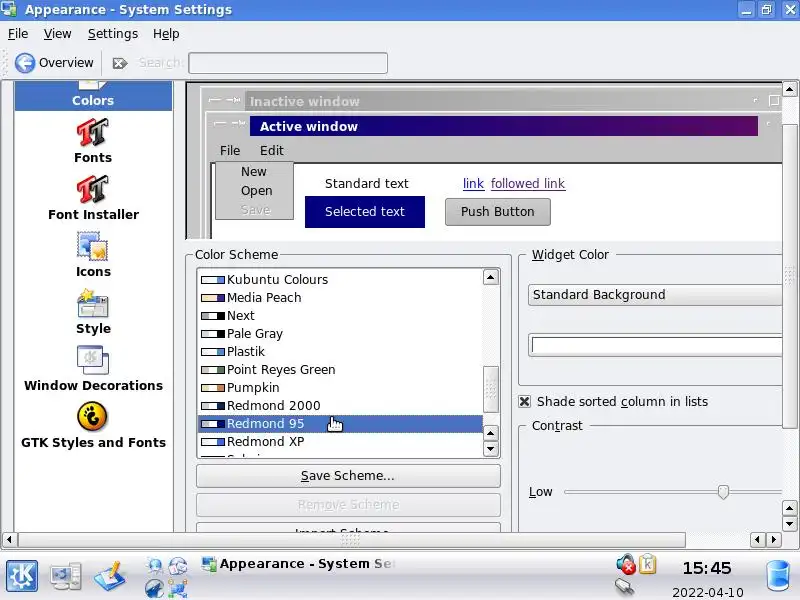Click File in the preview window
Screen dimensions: 800x600
click(x=230, y=151)
